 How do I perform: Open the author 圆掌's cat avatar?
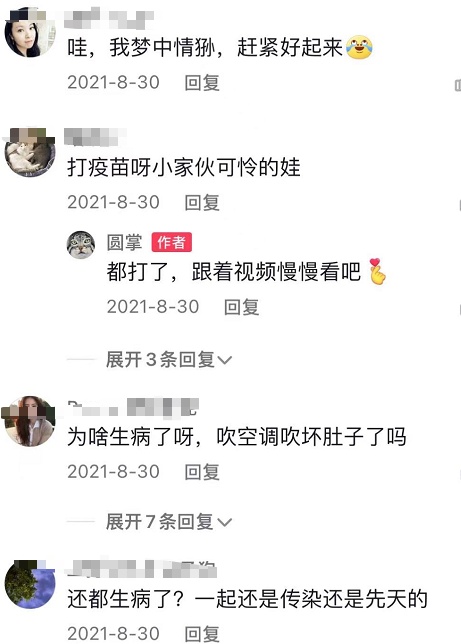coord(81,245)
